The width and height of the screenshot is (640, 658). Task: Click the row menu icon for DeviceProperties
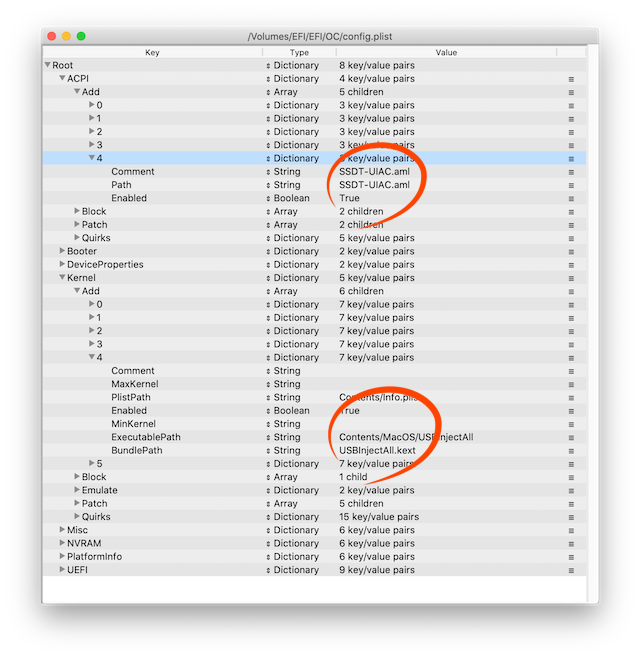click(571, 265)
